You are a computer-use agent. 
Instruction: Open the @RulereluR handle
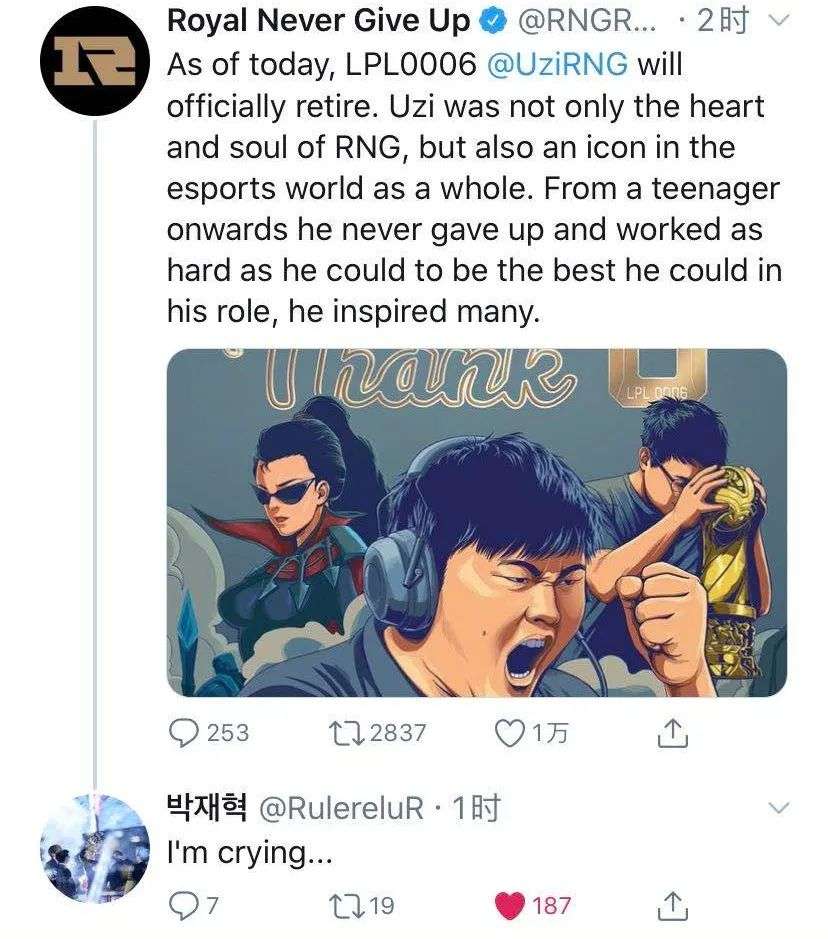[342, 808]
